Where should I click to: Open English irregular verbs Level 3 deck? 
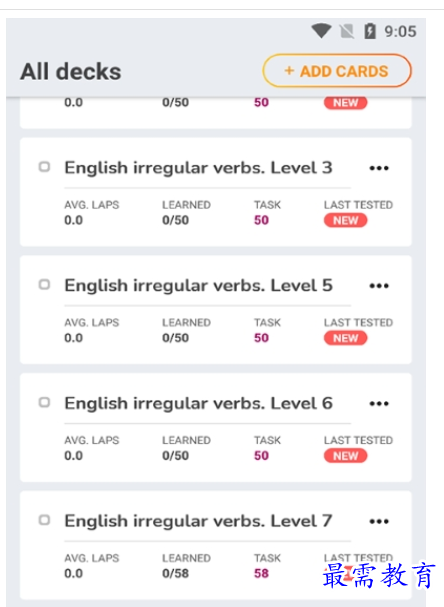coord(198,168)
